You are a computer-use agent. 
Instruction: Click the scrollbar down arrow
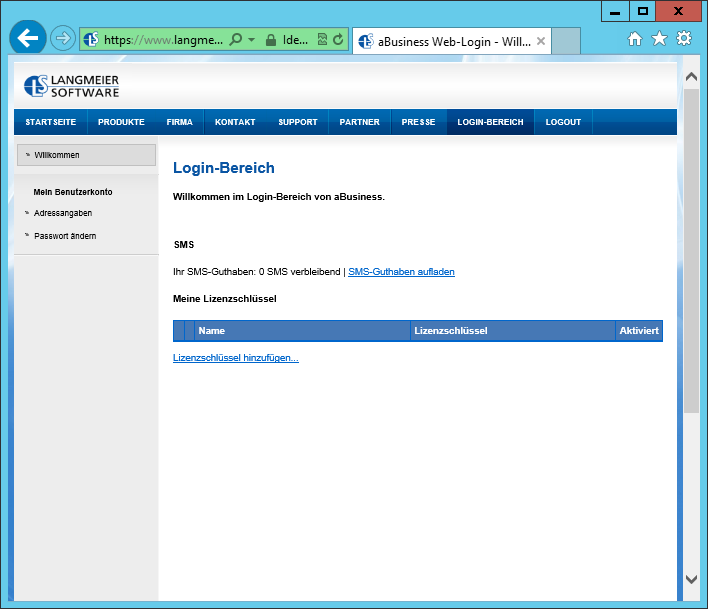click(691, 579)
